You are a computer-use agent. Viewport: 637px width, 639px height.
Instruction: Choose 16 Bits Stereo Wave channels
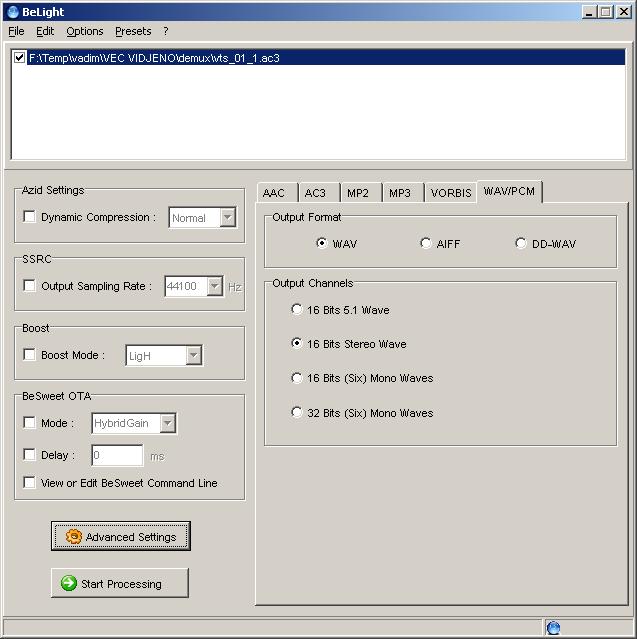pos(297,344)
